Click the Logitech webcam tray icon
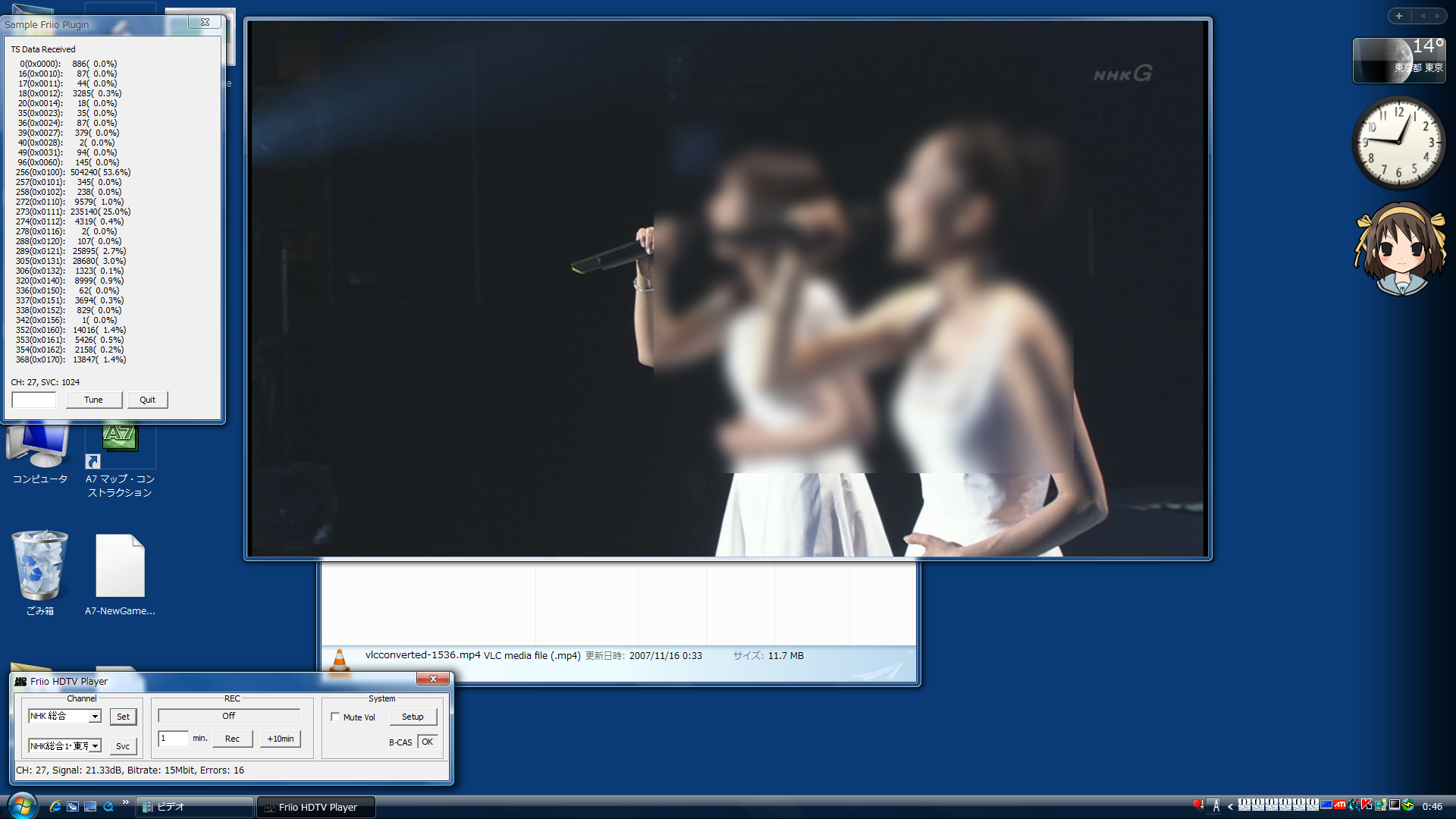The height and width of the screenshot is (819, 1456). [x=1354, y=805]
